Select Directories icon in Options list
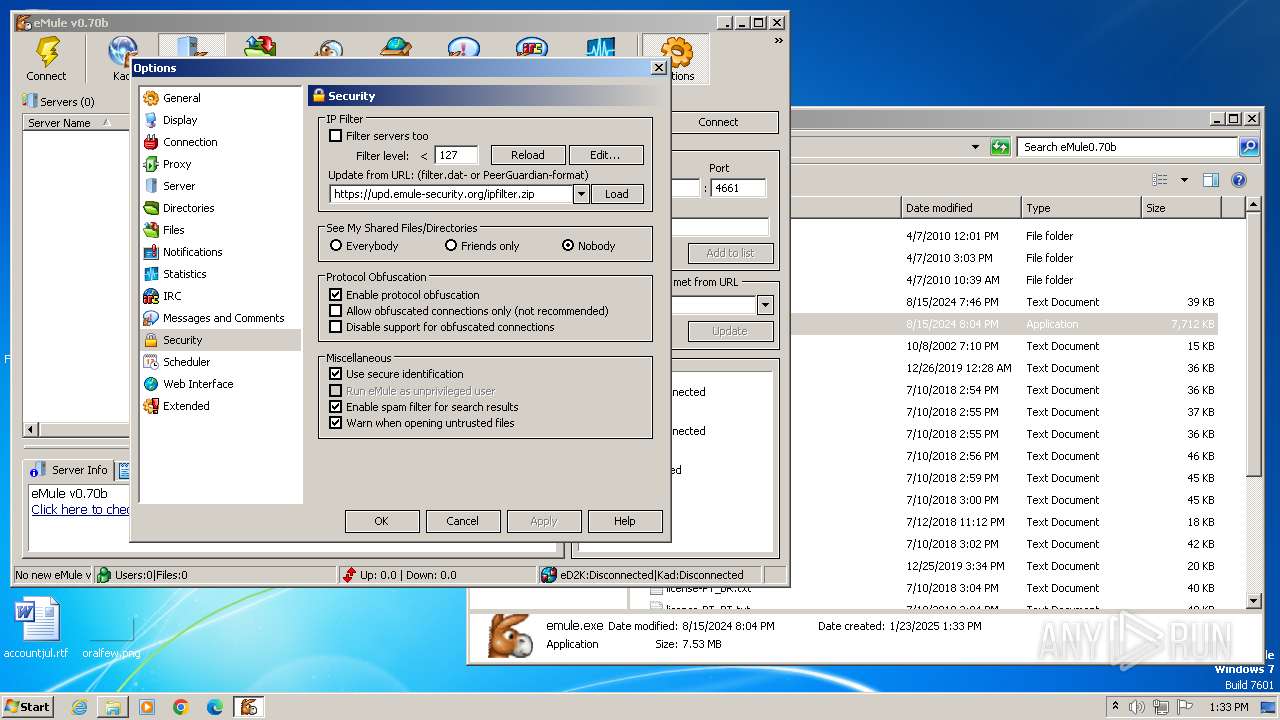The width and height of the screenshot is (1280, 720). coord(151,208)
